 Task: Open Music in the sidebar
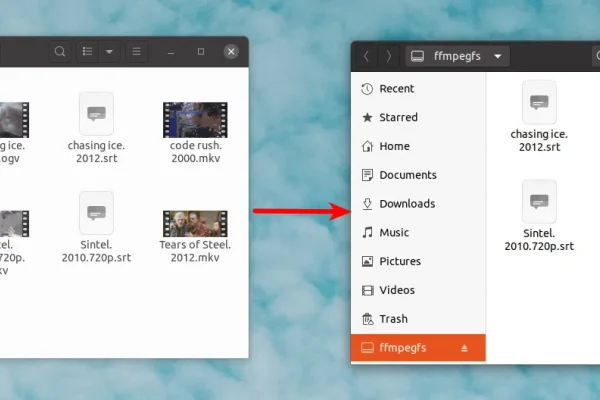click(418, 232)
